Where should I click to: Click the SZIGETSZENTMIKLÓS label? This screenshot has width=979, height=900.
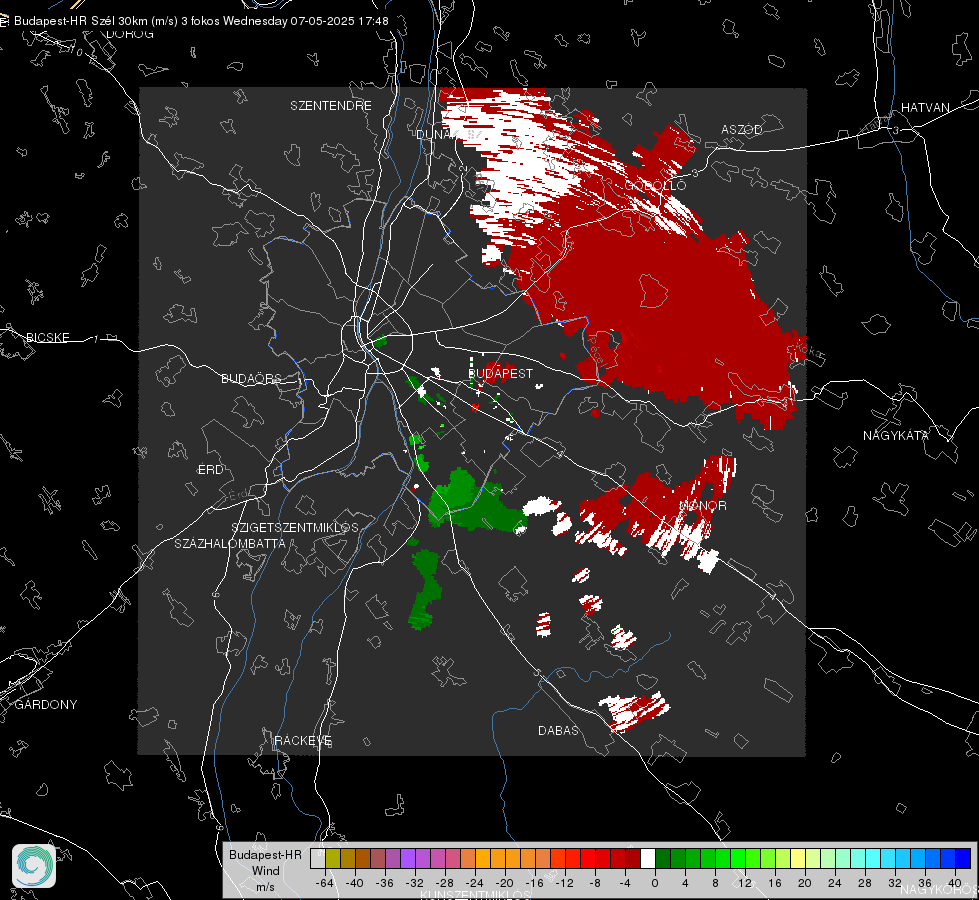click(x=295, y=527)
